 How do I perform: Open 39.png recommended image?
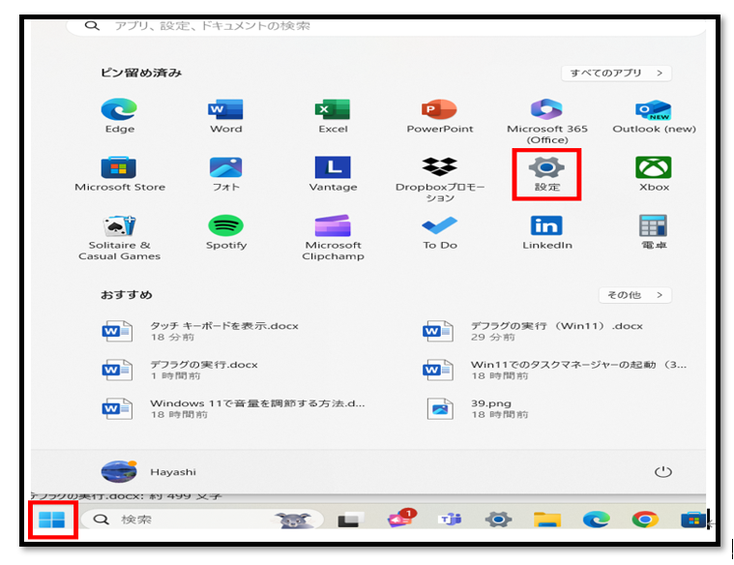point(477,409)
